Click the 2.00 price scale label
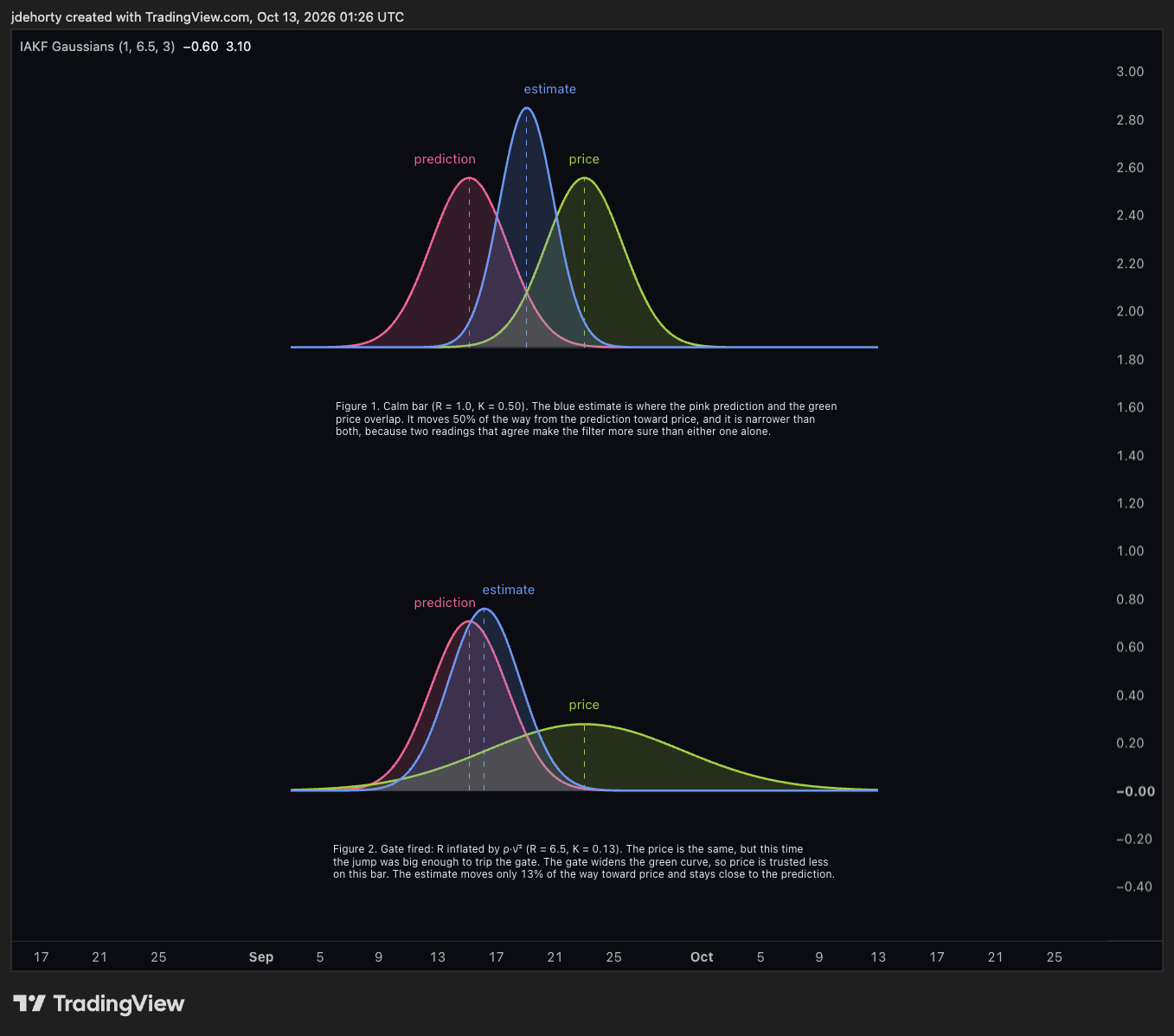 (1130, 311)
